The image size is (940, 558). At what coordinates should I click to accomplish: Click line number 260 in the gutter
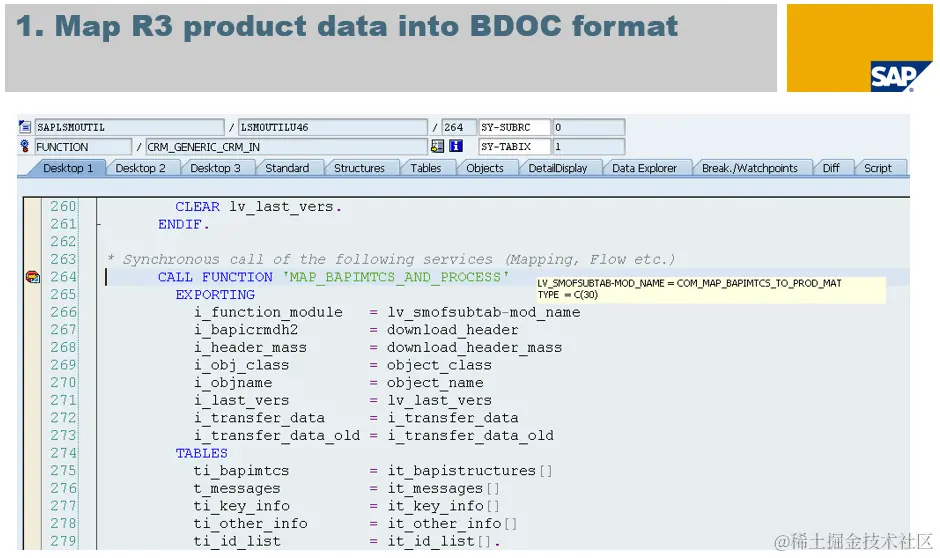[63, 206]
